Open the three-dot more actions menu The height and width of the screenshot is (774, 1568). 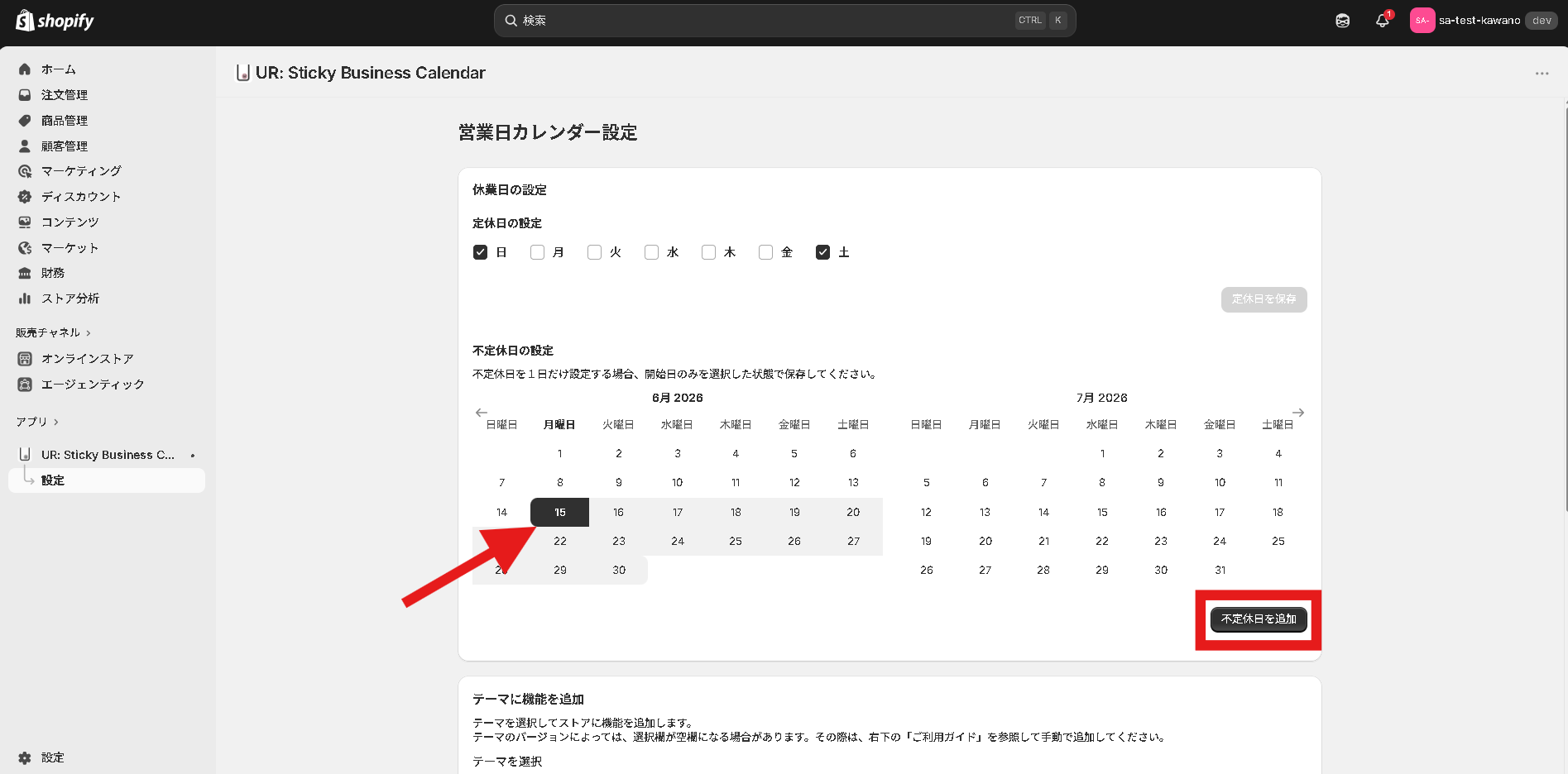point(1542,74)
